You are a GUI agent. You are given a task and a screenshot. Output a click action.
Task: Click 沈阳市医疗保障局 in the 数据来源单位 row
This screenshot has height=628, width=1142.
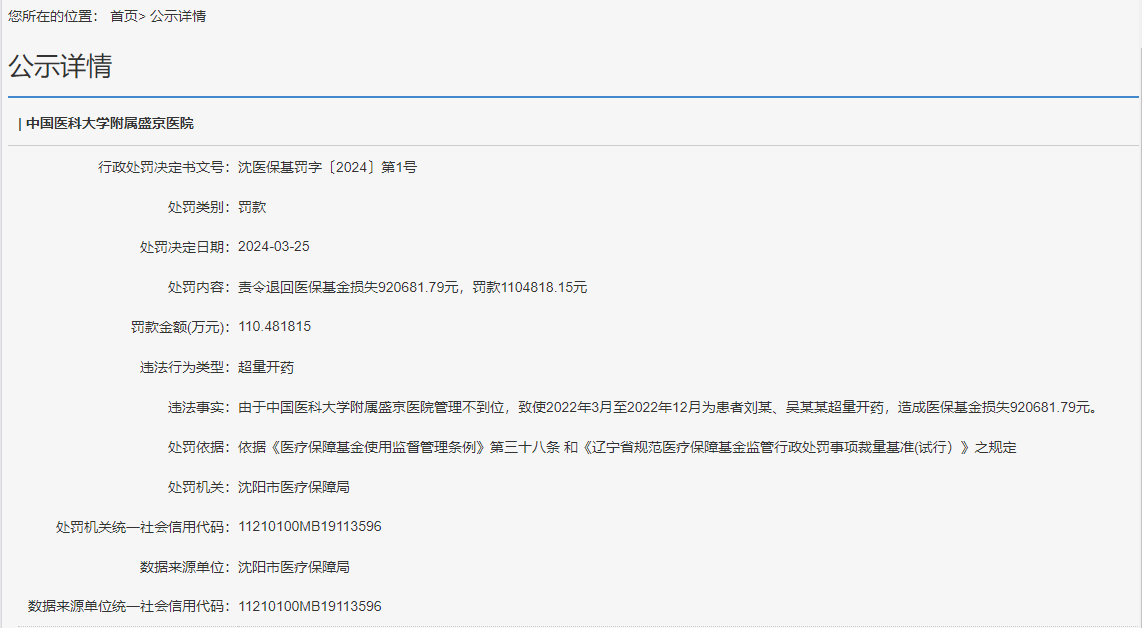(294, 567)
